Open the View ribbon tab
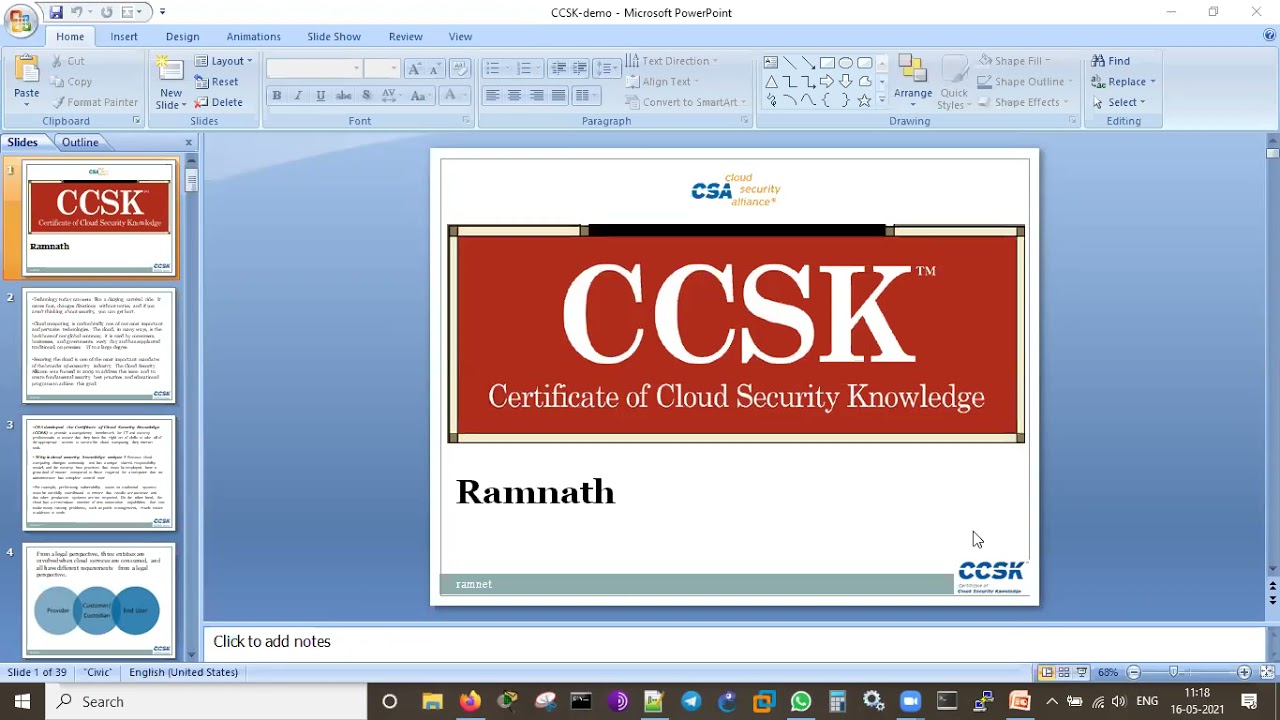Image resolution: width=1280 pixels, height=720 pixels. [460, 36]
